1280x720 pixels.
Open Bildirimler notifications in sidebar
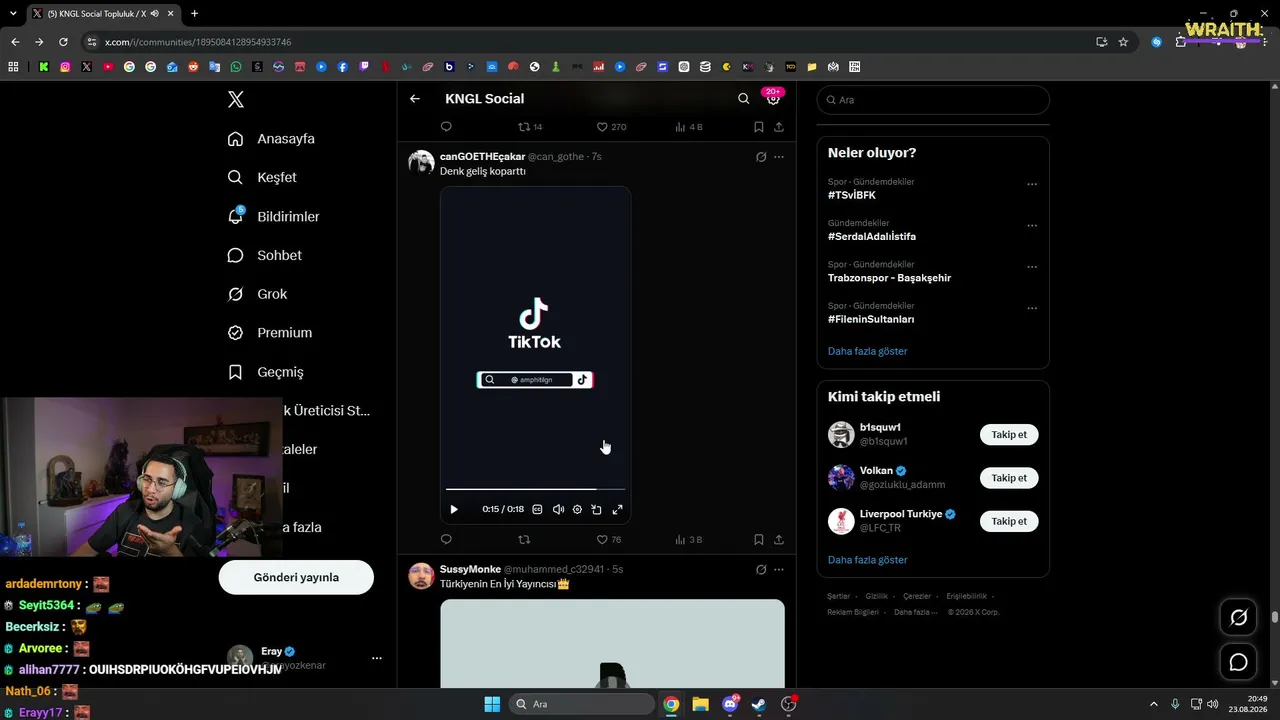pyautogui.click(x=273, y=216)
